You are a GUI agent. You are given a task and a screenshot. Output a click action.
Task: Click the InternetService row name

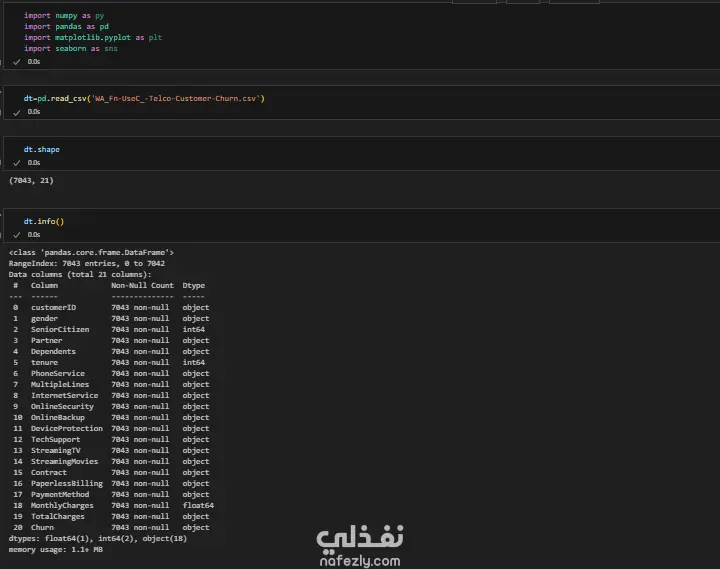click(x=65, y=396)
